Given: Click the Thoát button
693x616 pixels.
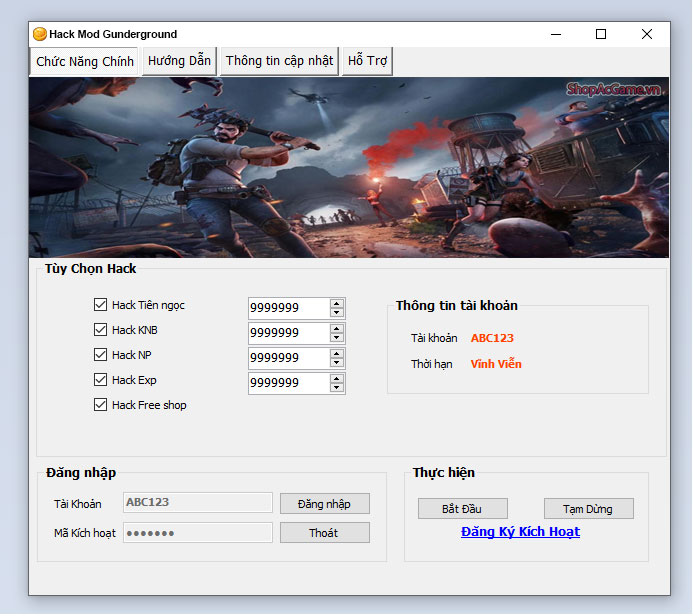Looking at the screenshot, I should [x=325, y=532].
